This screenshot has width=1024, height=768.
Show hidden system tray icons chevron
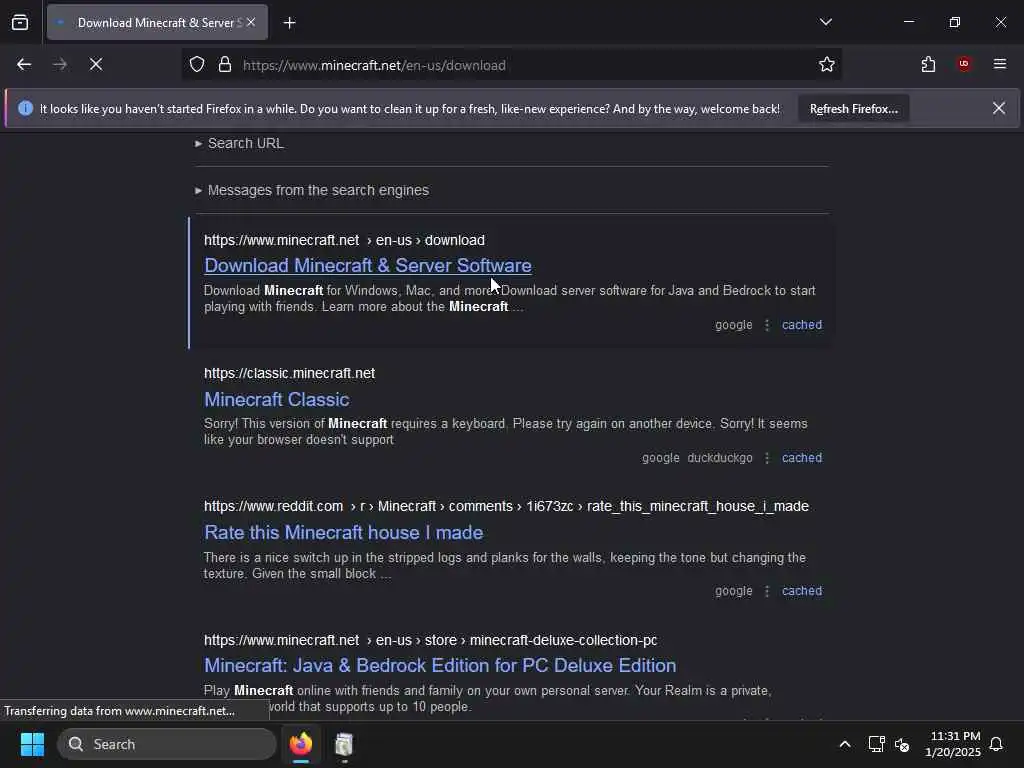(x=844, y=744)
